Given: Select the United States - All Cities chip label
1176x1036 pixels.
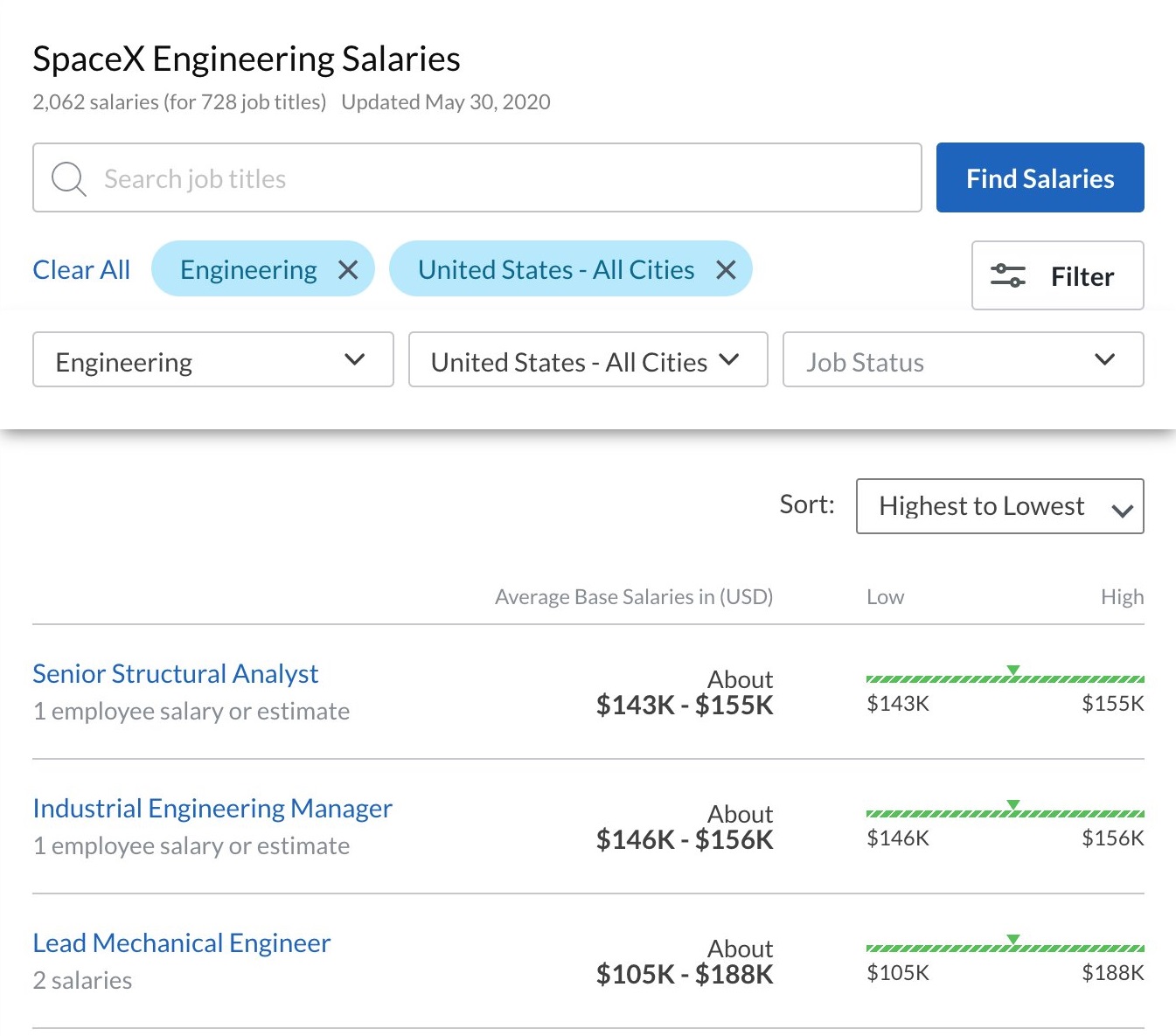Looking at the screenshot, I should (x=556, y=270).
